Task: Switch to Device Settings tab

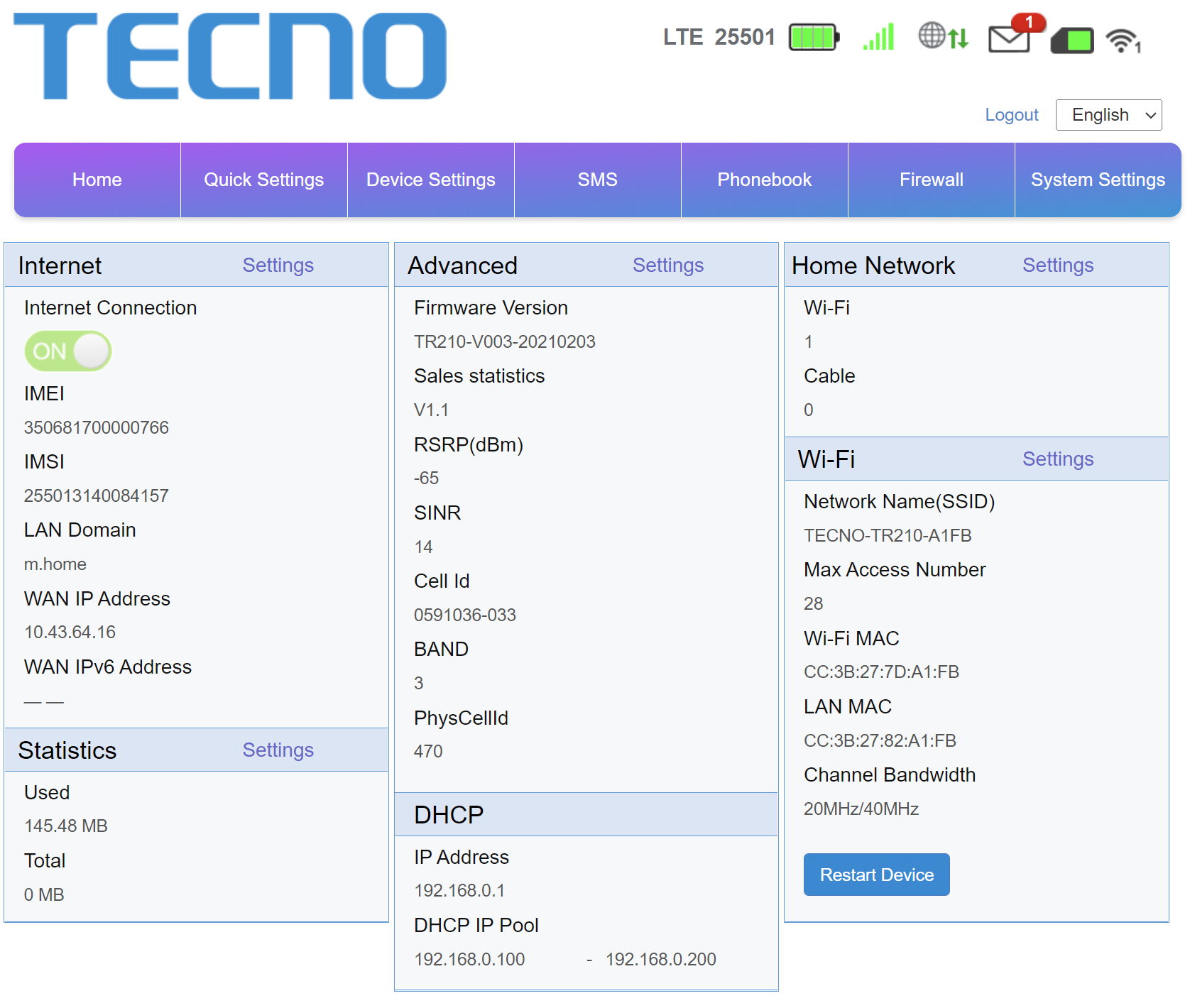Action: coord(431,180)
